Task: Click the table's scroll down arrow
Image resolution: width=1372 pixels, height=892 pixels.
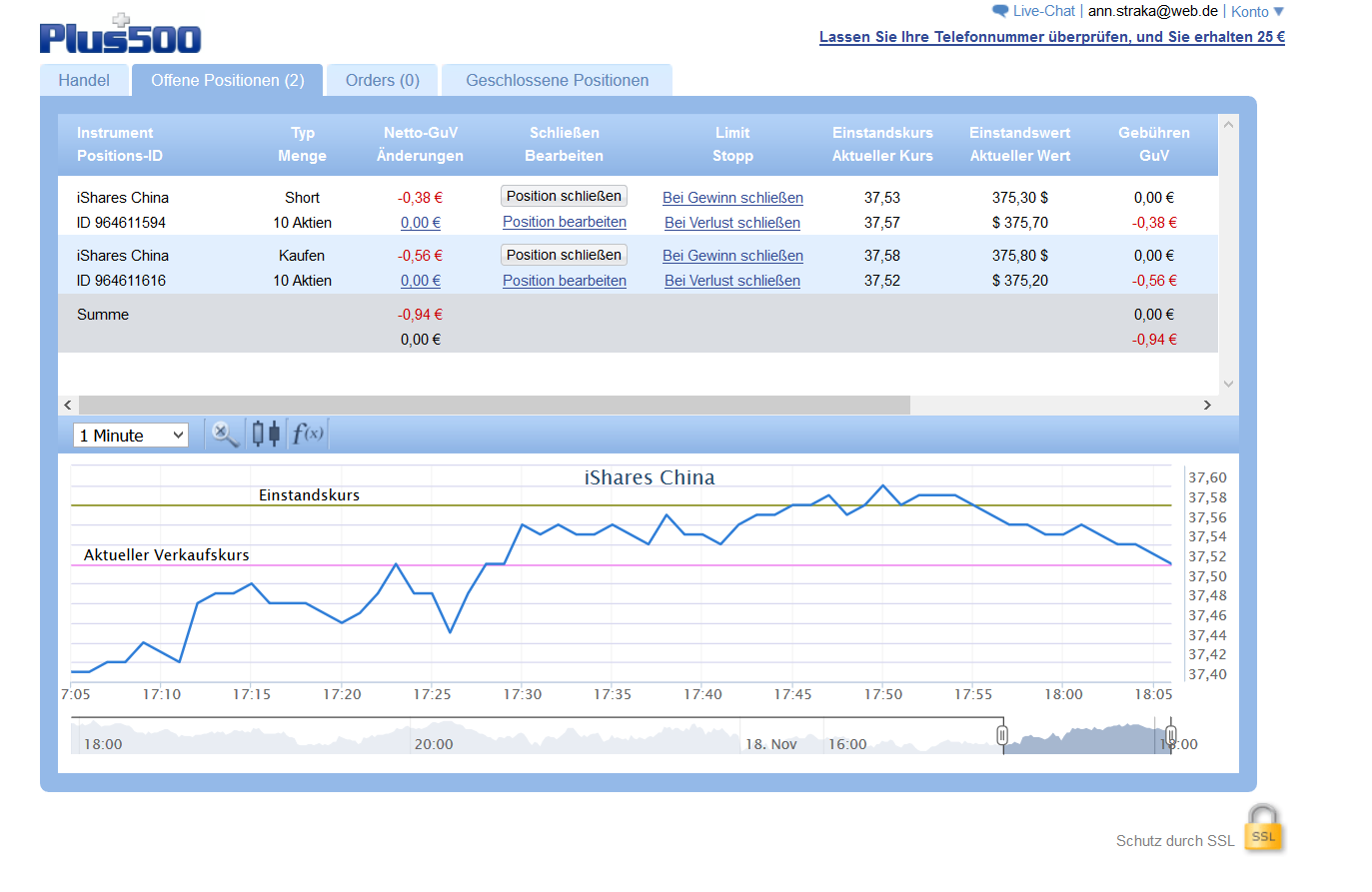Action: (1228, 384)
